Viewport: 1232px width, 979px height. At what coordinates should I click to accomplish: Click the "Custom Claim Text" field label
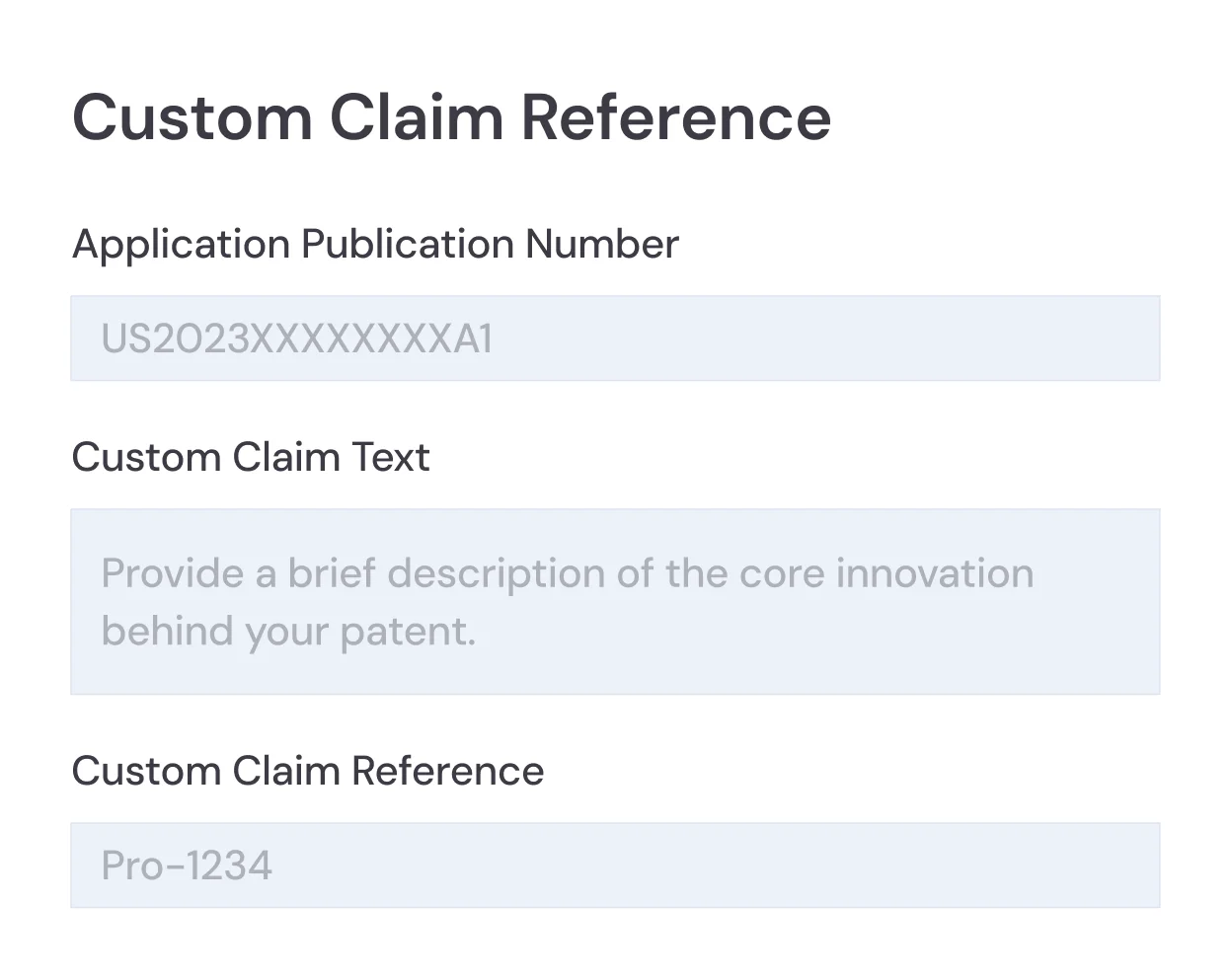(x=251, y=457)
